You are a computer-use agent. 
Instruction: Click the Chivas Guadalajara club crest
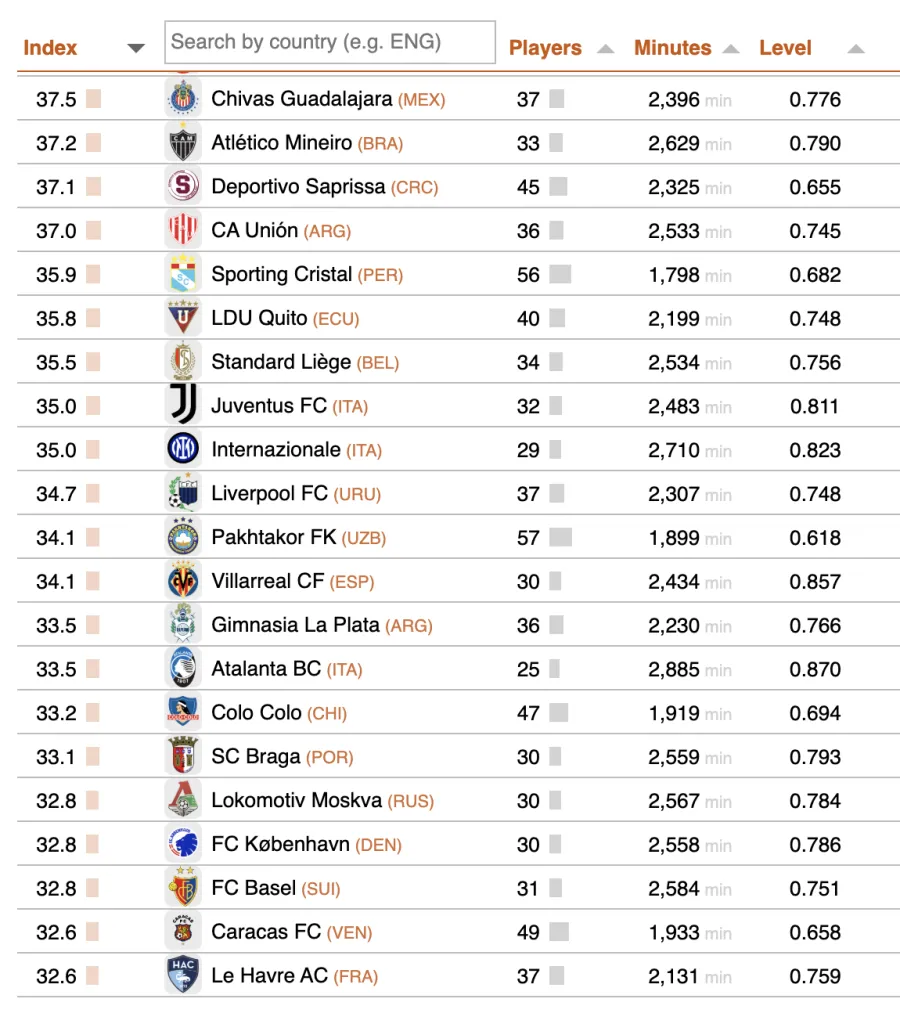(x=182, y=99)
